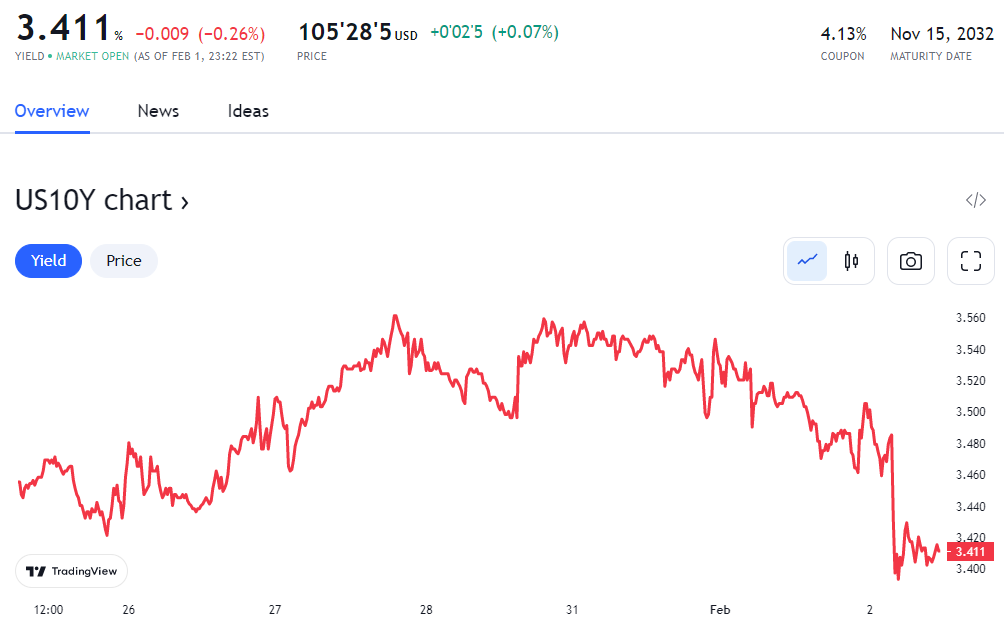Screen dimensions: 1004x631
Task: Take a chart snapshot with camera icon
Action: coord(910,261)
